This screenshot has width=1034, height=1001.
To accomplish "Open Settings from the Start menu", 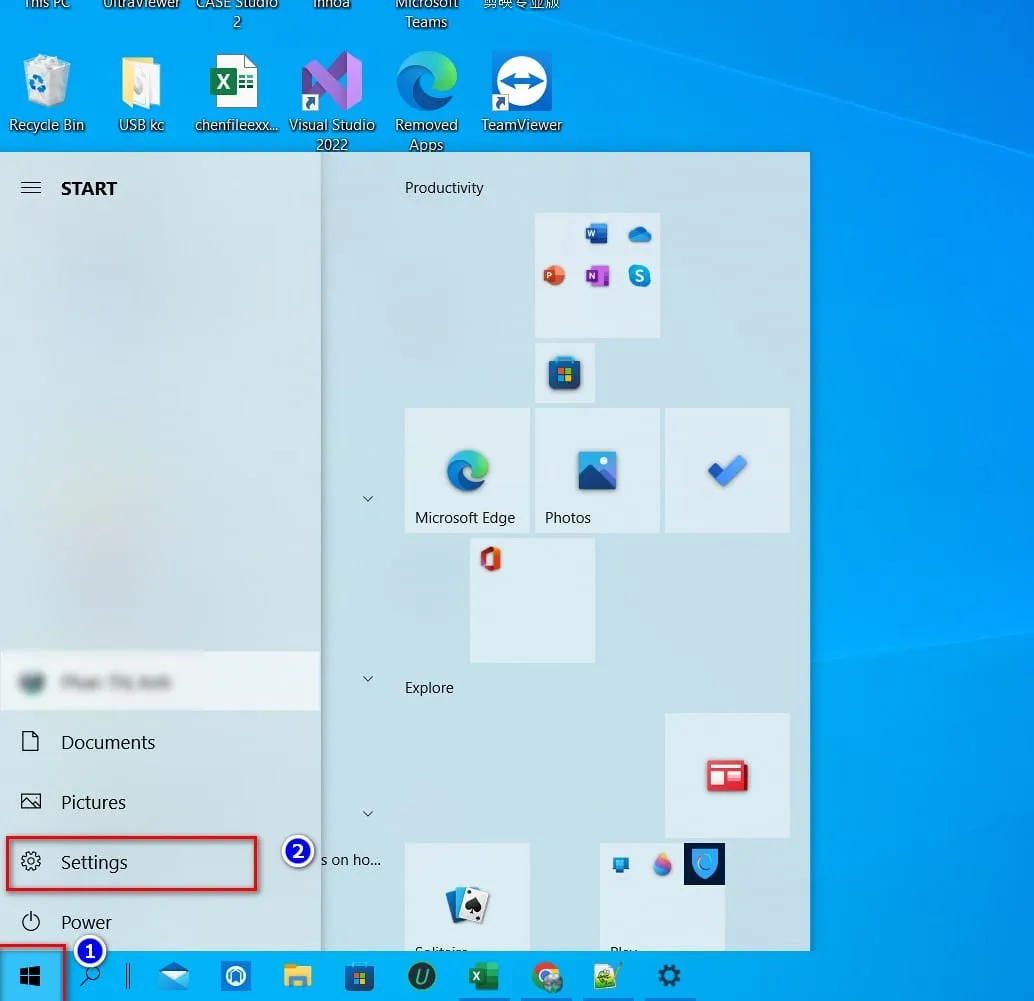I will tap(95, 862).
